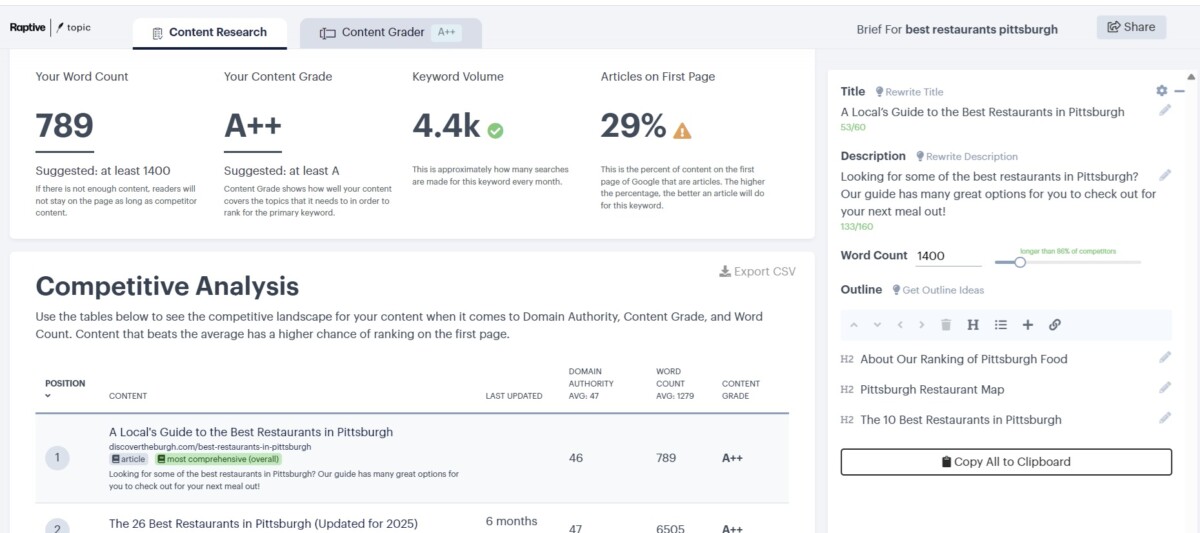The image size is (1200, 533).
Task: Add outline item with plus icon
Action: pos(1027,325)
